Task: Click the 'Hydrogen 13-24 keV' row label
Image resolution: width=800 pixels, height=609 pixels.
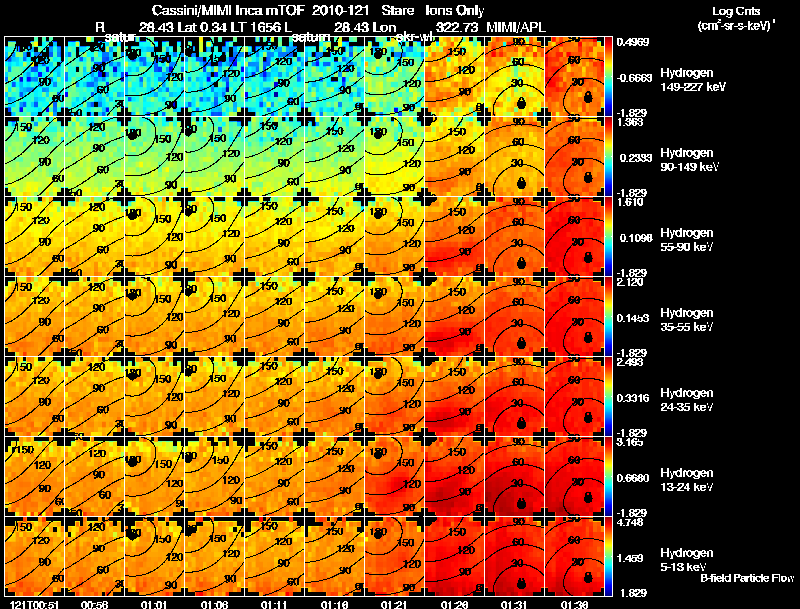Action: tap(687, 480)
